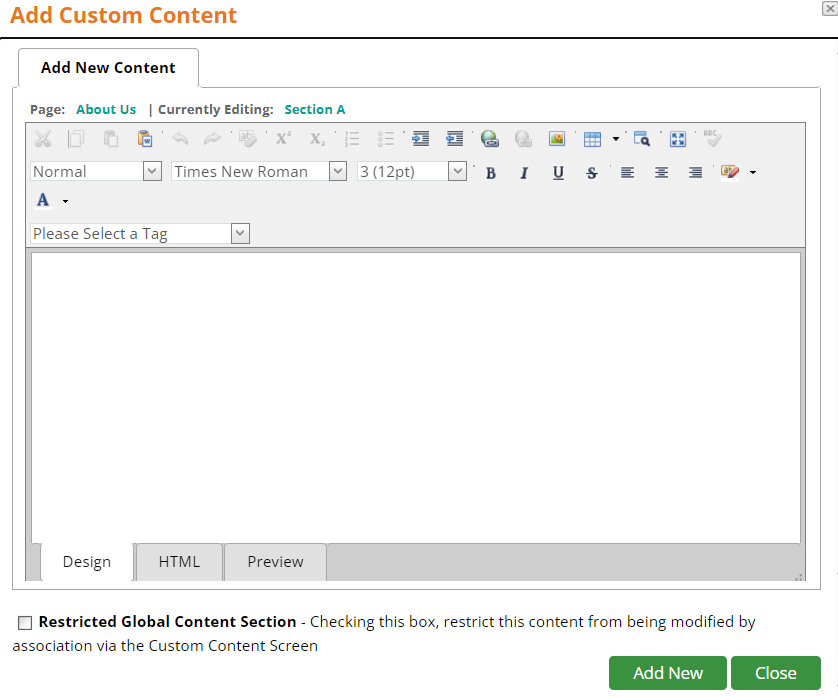Image resolution: width=838 pixels, height=696 pixels.
Task: Click the Paste clipboard icon
Action: pos(110,139)
